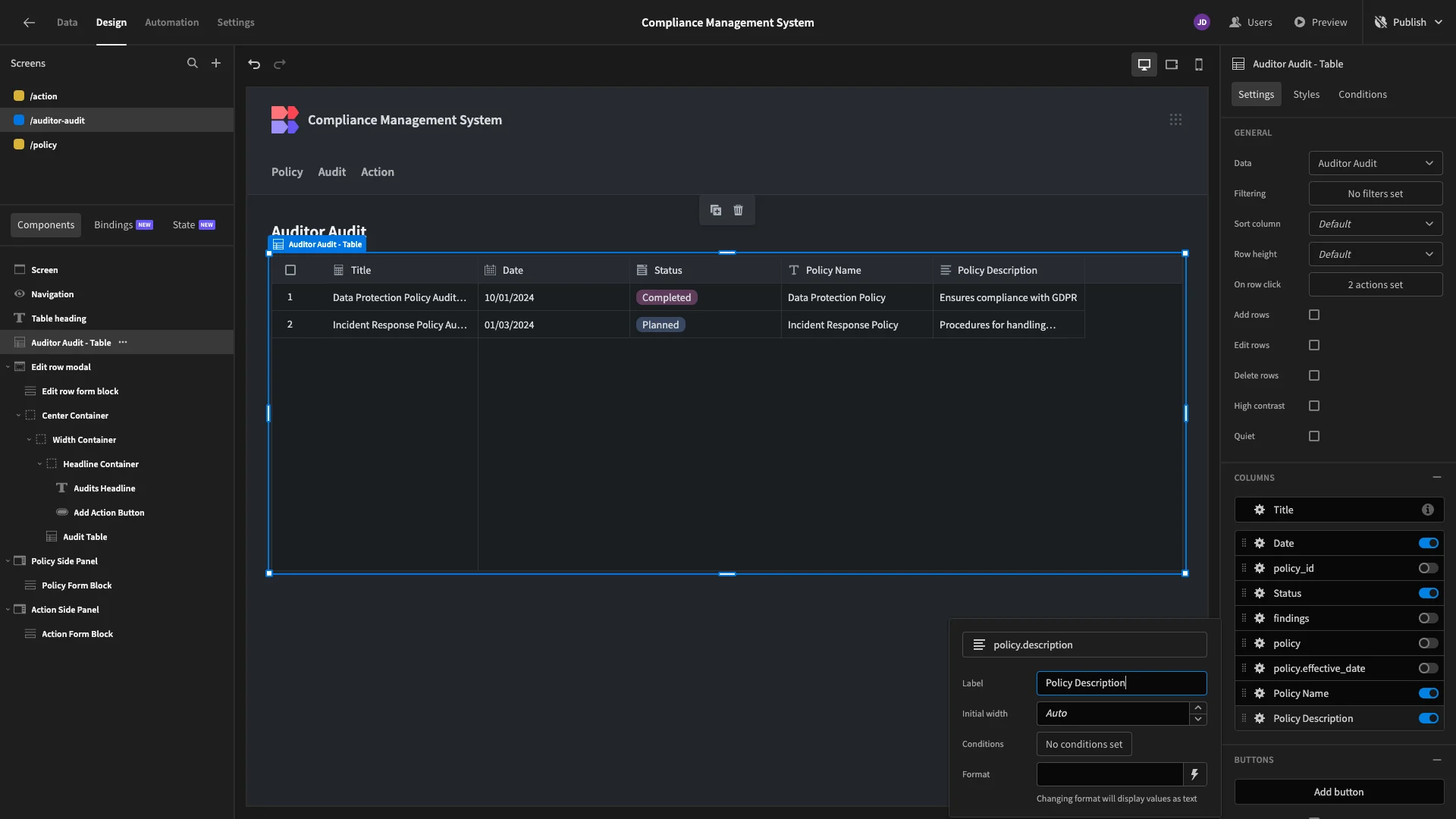Viewport: 1456px width, 819px height.
Task: Duplicate the selected table component
Action: pyautogui.click(x=716, y=210)
